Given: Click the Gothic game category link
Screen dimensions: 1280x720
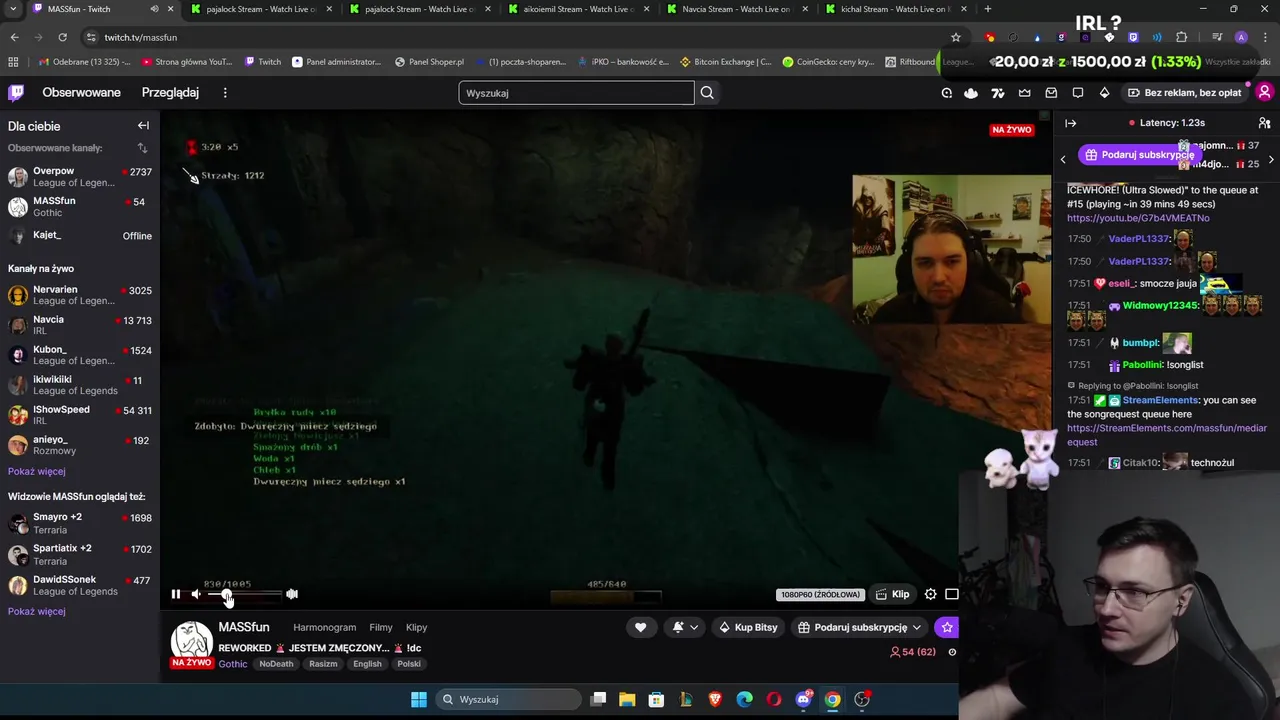Looking at the screenshot, I should point(233,664).
